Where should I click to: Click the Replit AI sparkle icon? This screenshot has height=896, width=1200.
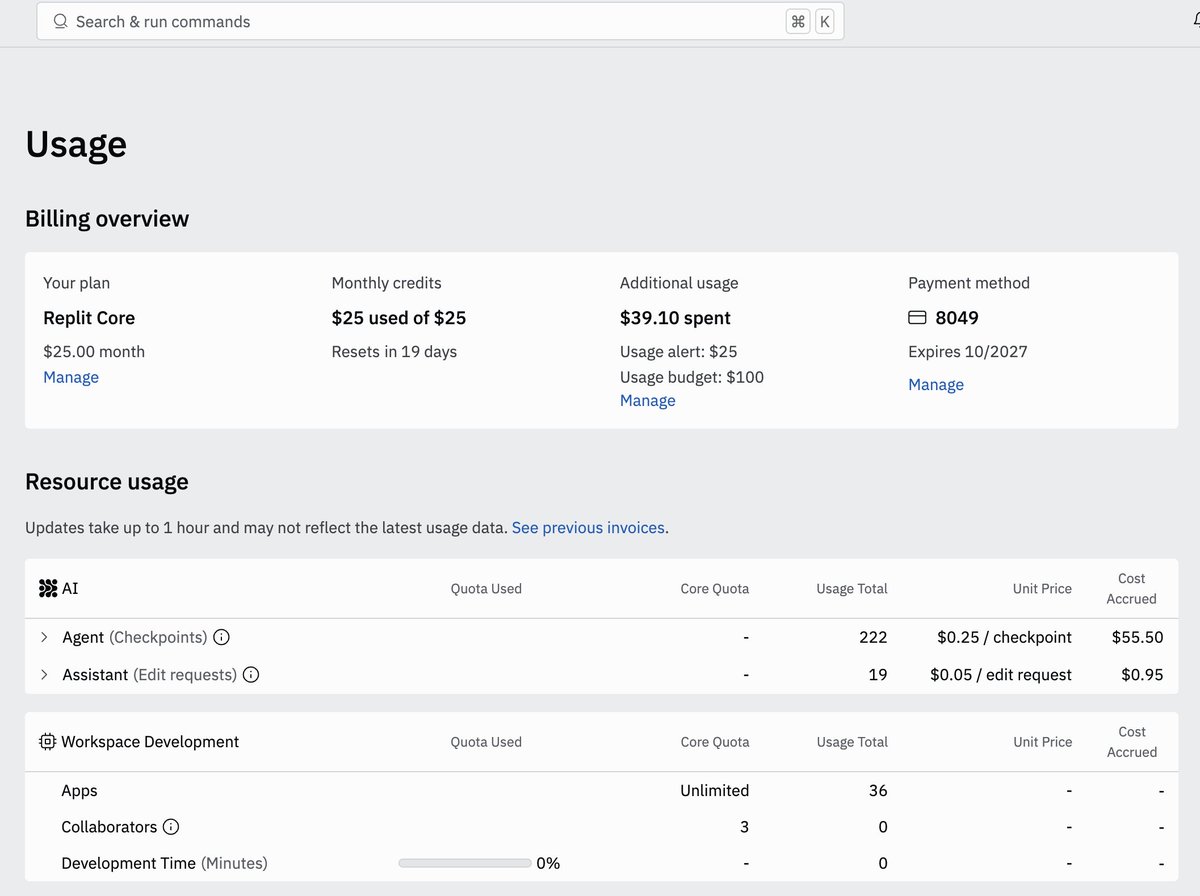46,588
